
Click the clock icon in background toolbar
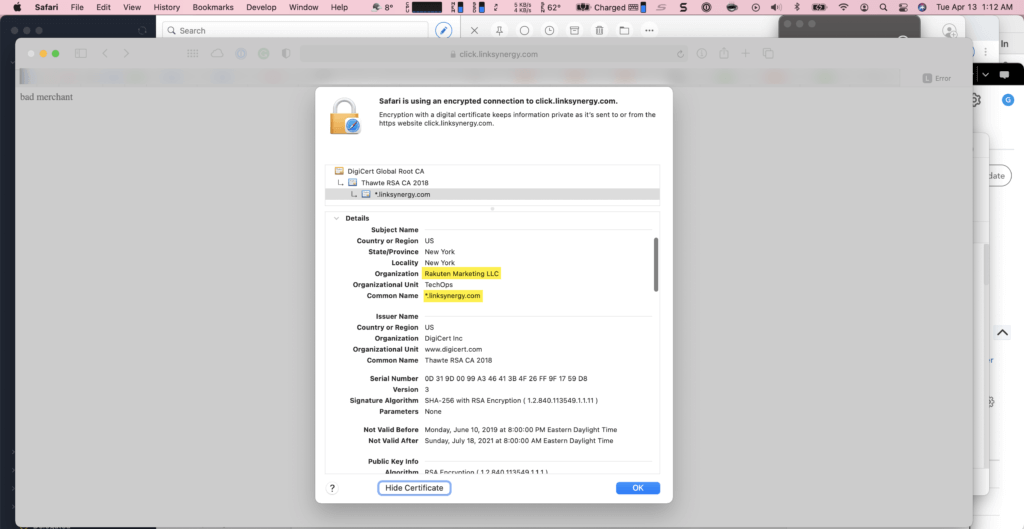click(549, 31)
